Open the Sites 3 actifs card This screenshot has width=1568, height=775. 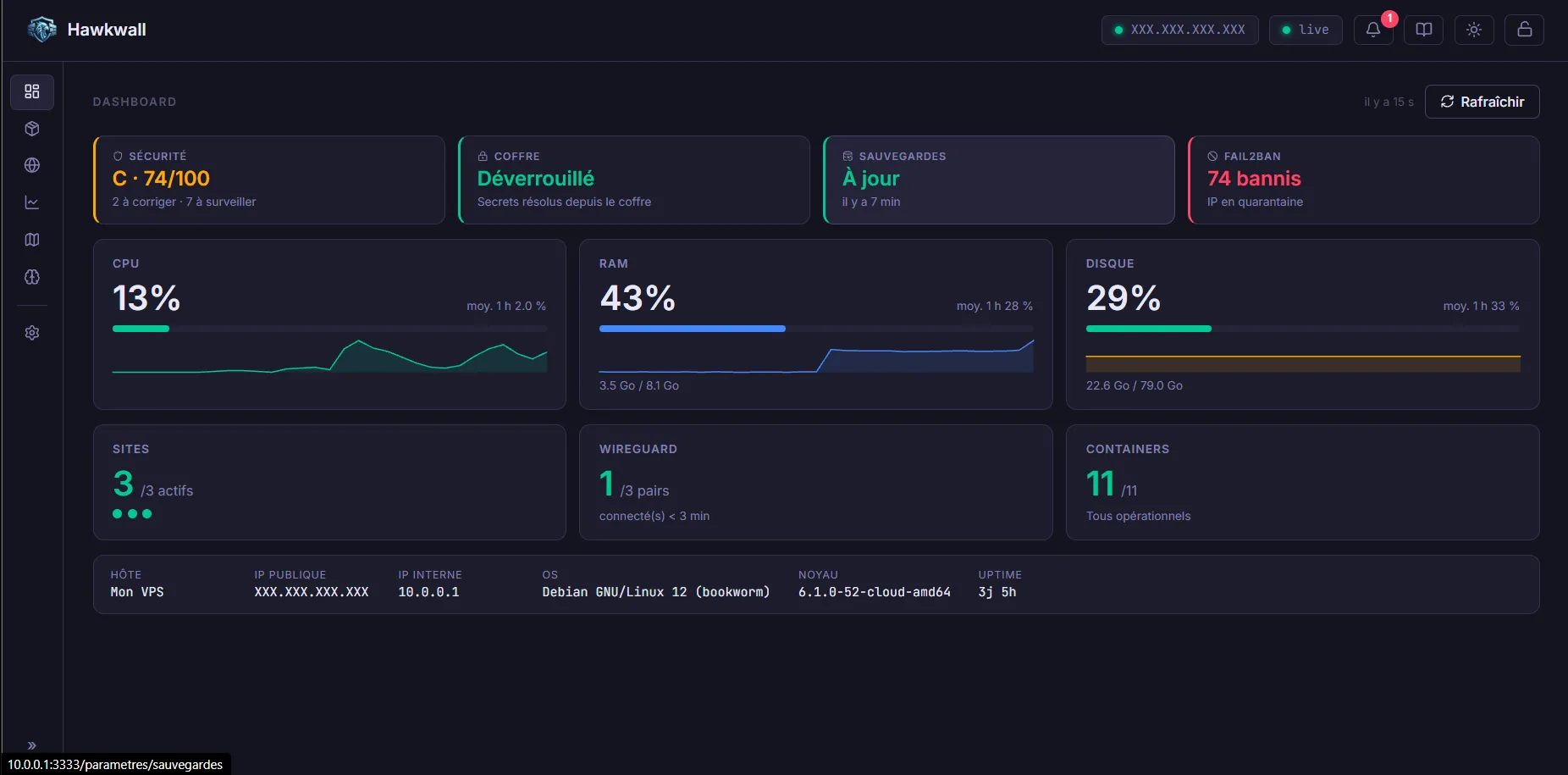[x=329, y=482]
